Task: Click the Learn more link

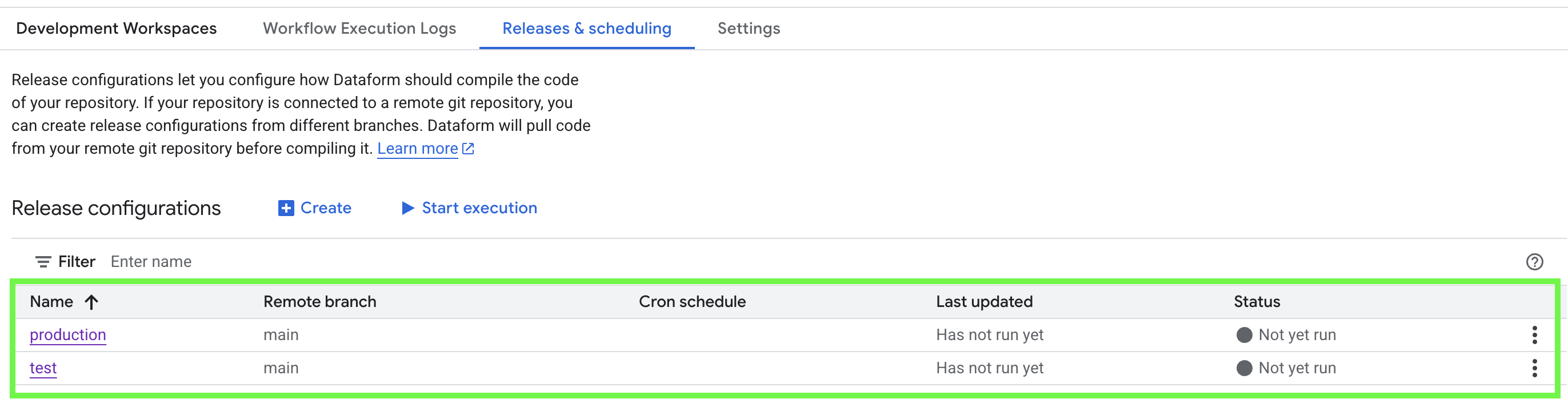Action: click(x=418, y=148)
